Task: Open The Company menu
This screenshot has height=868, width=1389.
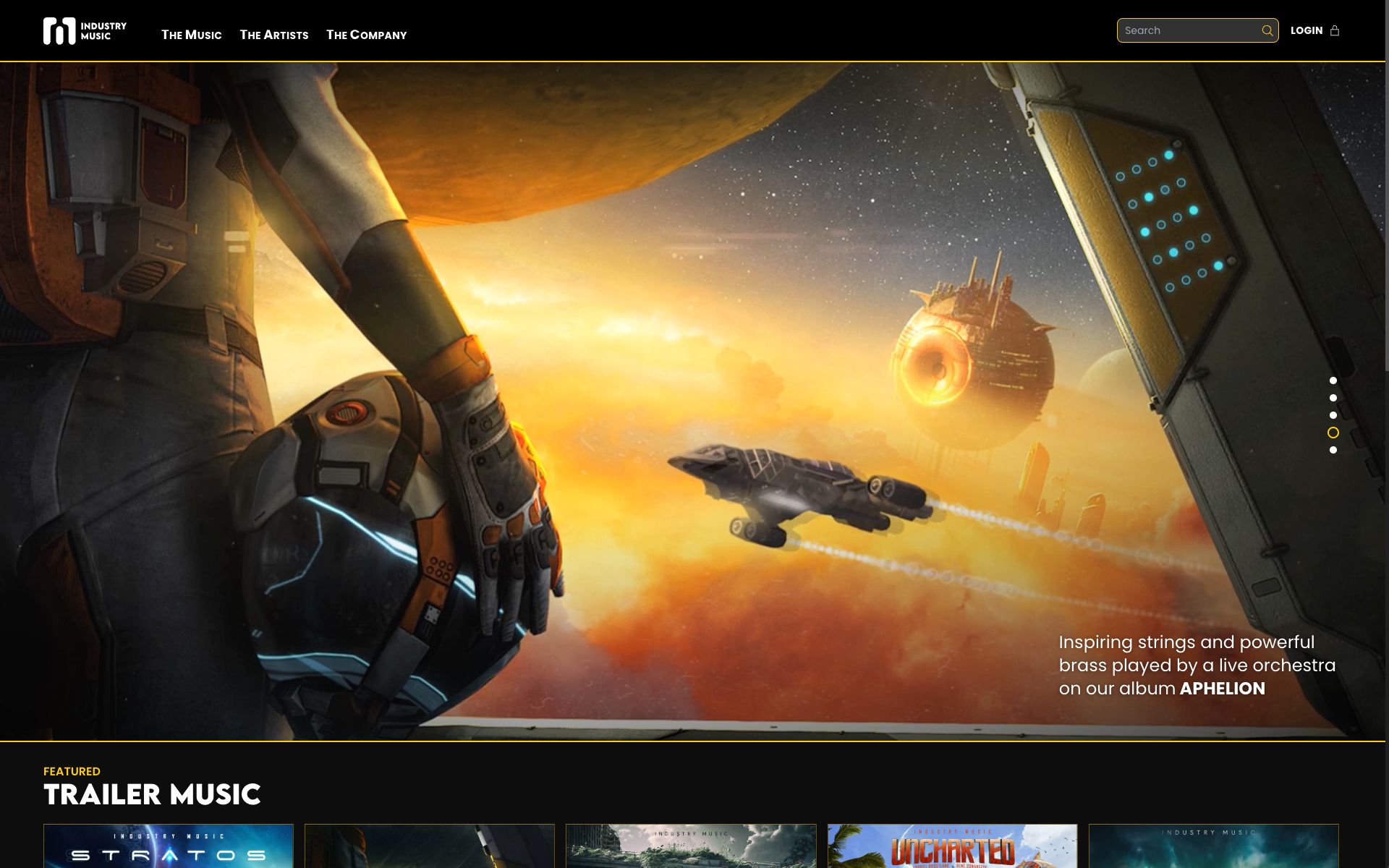Action: [x=367, y=35]
